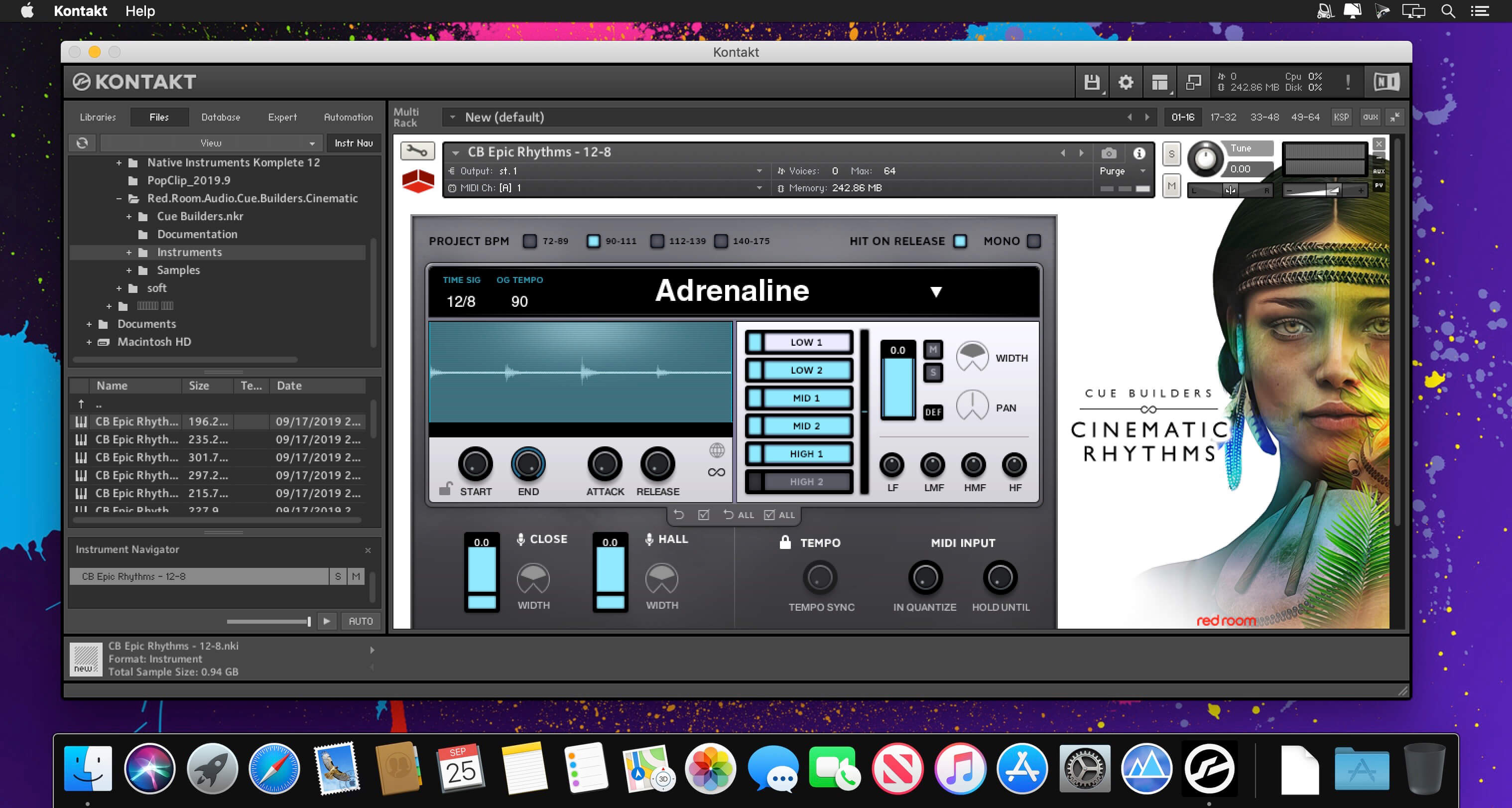Close the Instrument Navigator panel

click(x=368, y=550)
